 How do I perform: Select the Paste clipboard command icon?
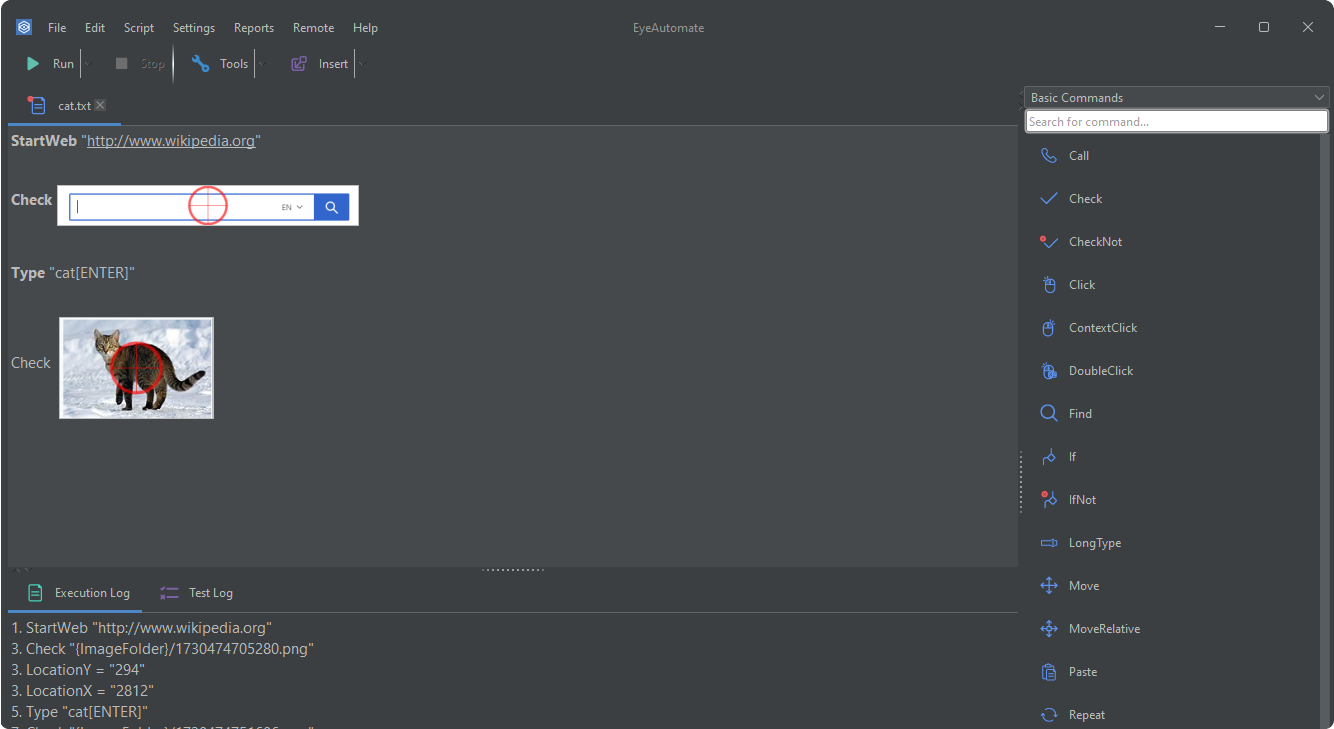[1049, 672]
